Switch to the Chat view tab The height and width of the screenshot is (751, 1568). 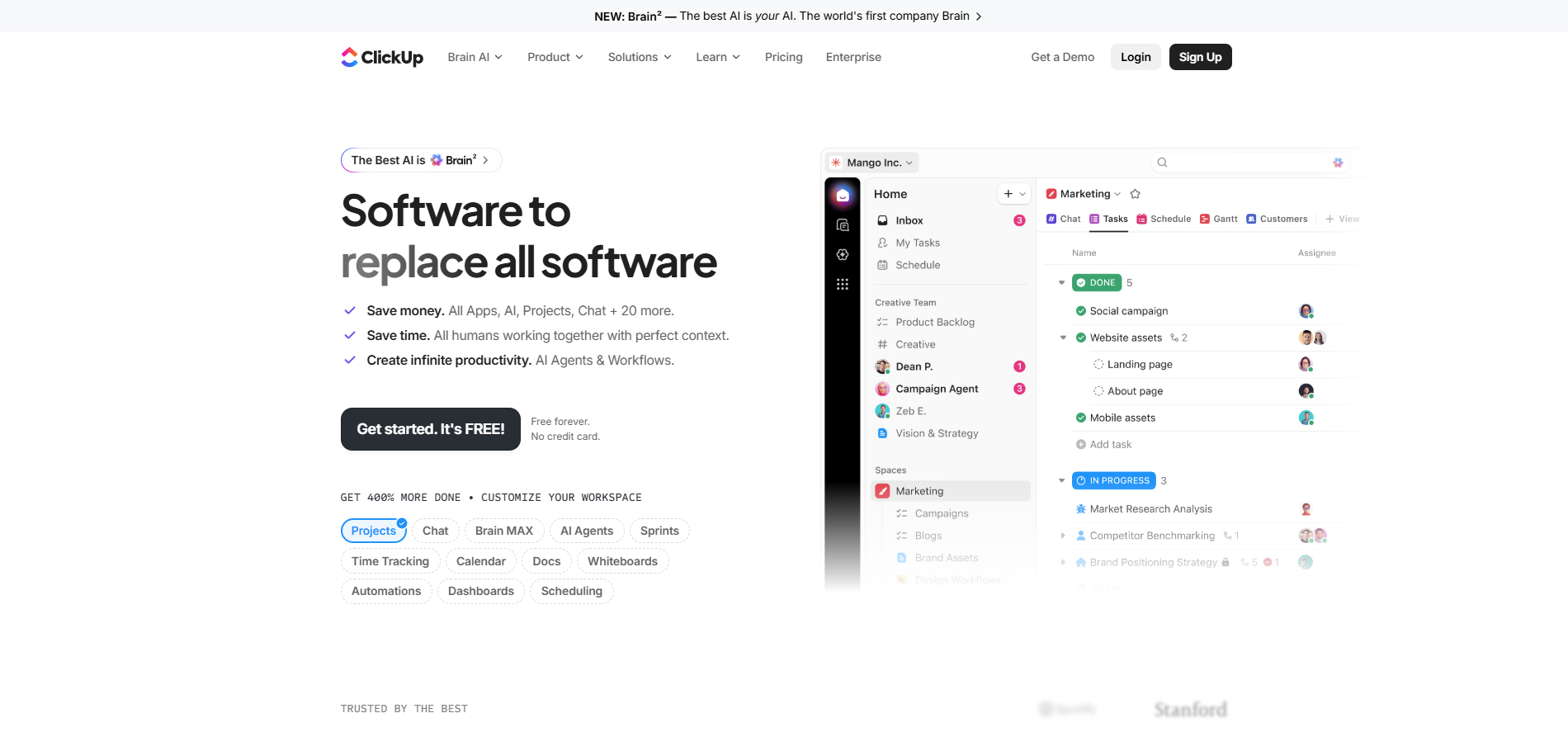[1063, 219]
